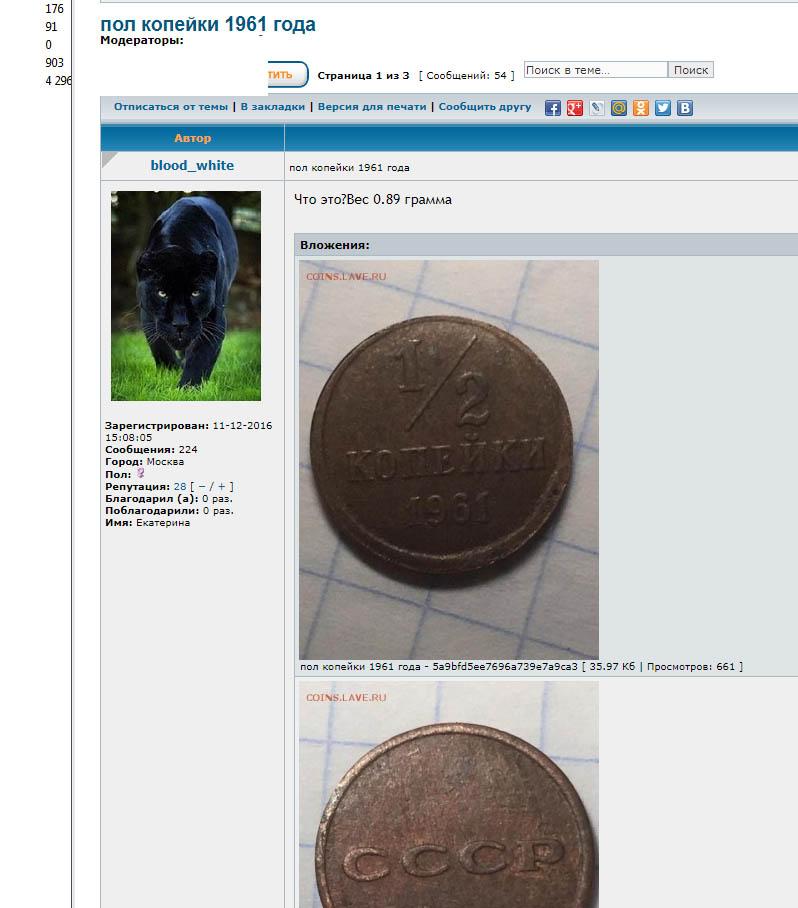
Task: Share the topic on Facebook
Action: coord(552,108)
